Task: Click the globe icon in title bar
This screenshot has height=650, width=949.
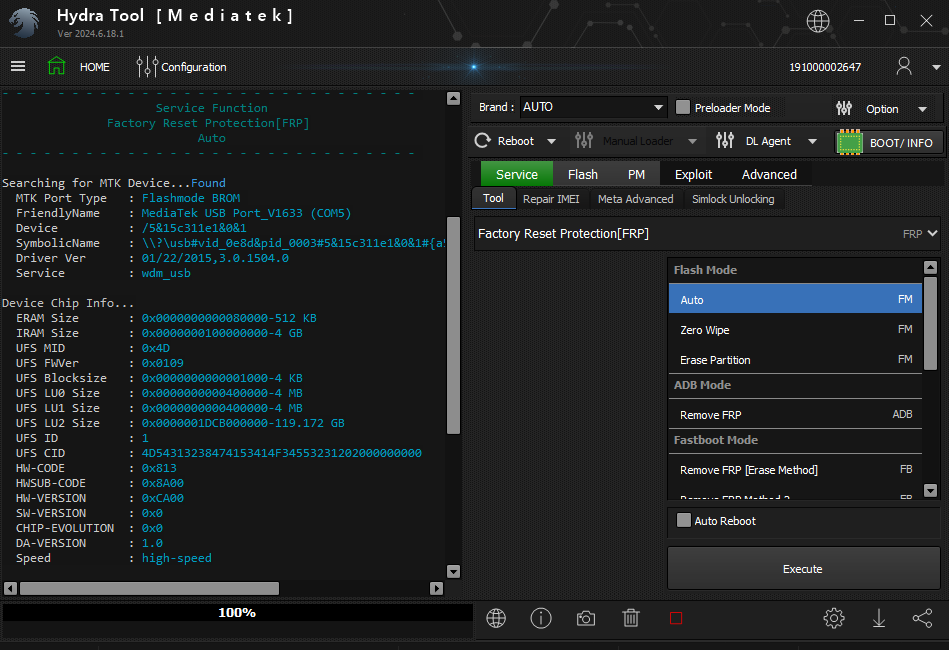Action: pos(818,21)
